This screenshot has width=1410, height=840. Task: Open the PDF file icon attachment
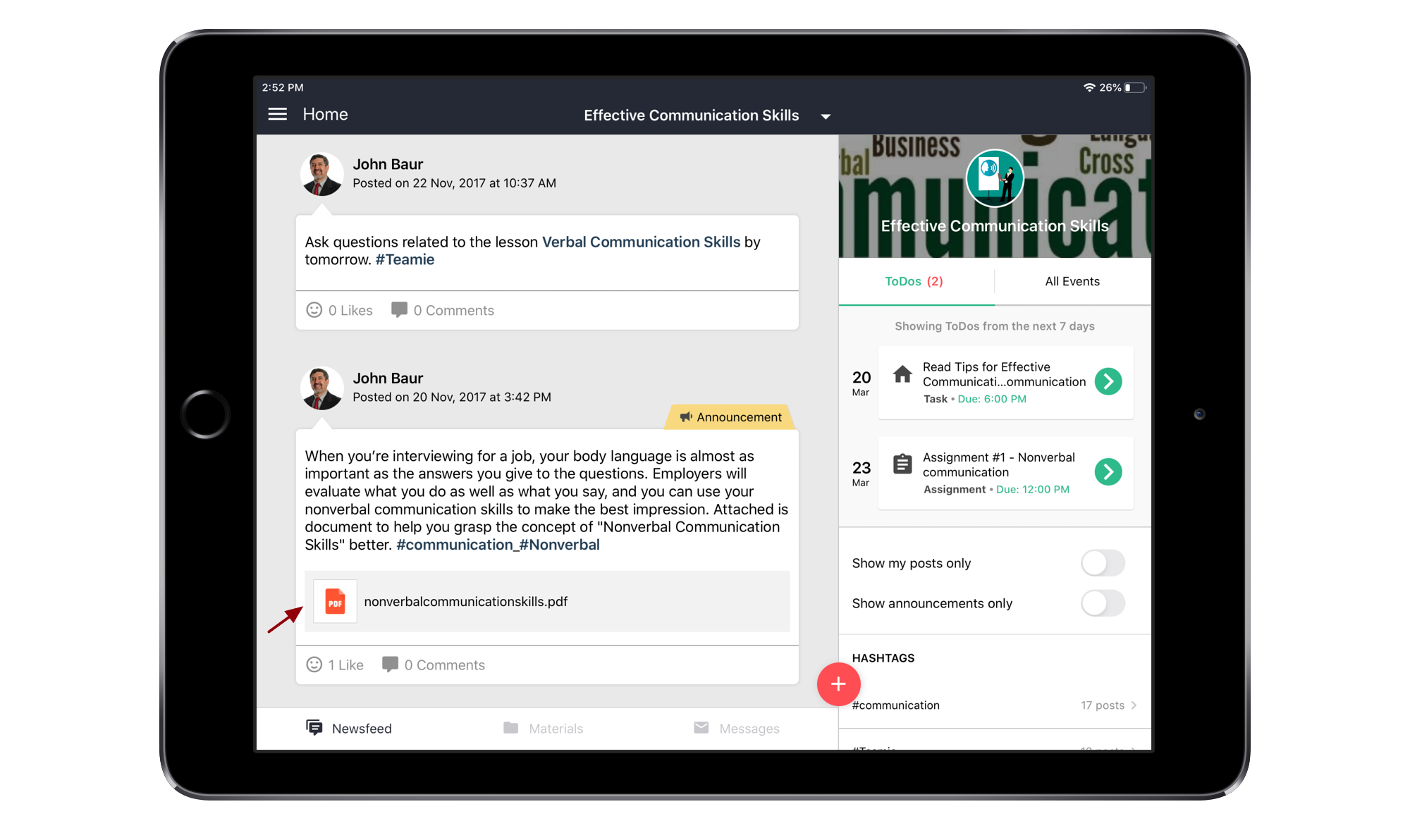[x=335, y=601]
